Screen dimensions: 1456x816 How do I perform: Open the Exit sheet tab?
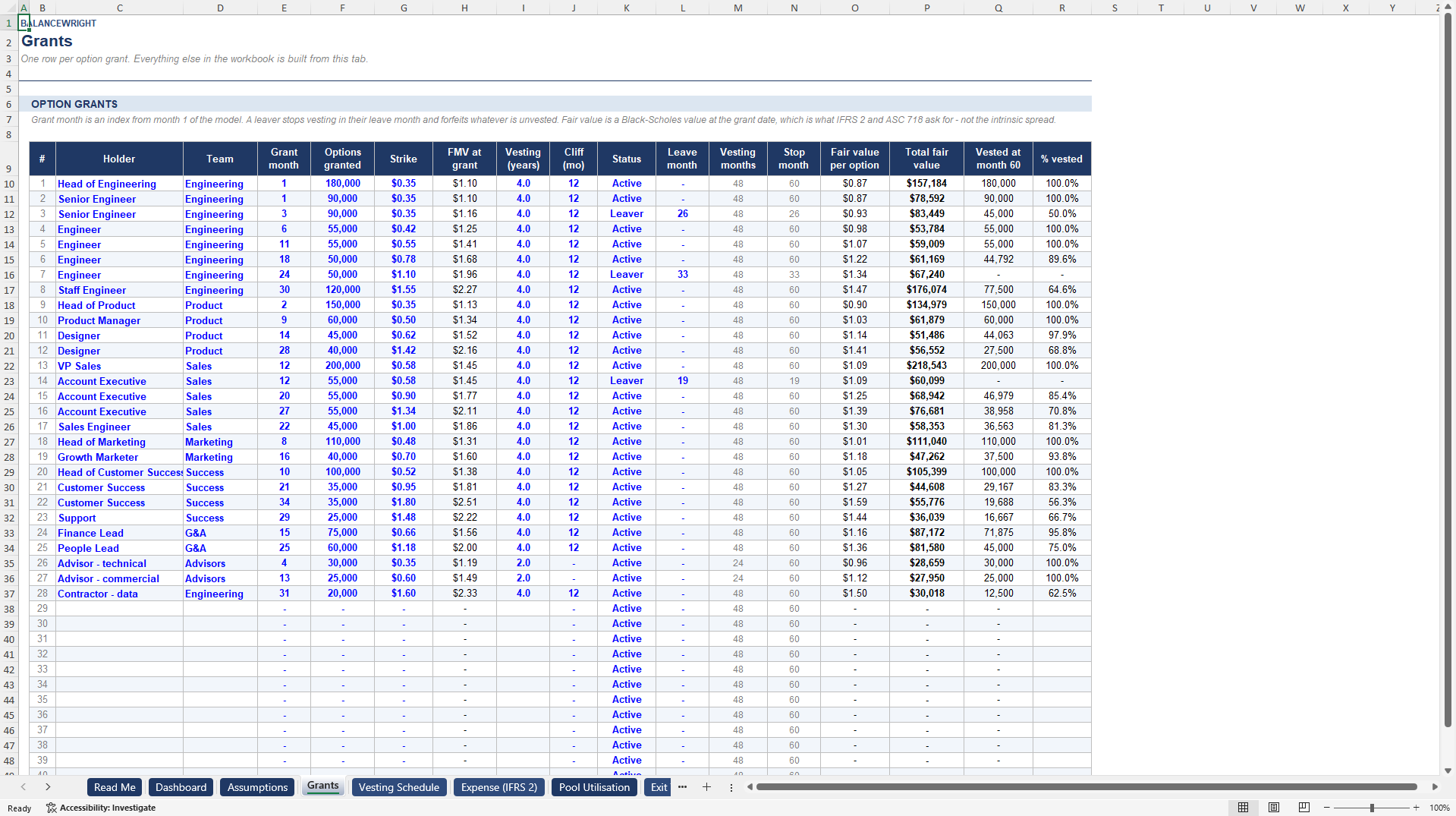(x=659, y=787)
